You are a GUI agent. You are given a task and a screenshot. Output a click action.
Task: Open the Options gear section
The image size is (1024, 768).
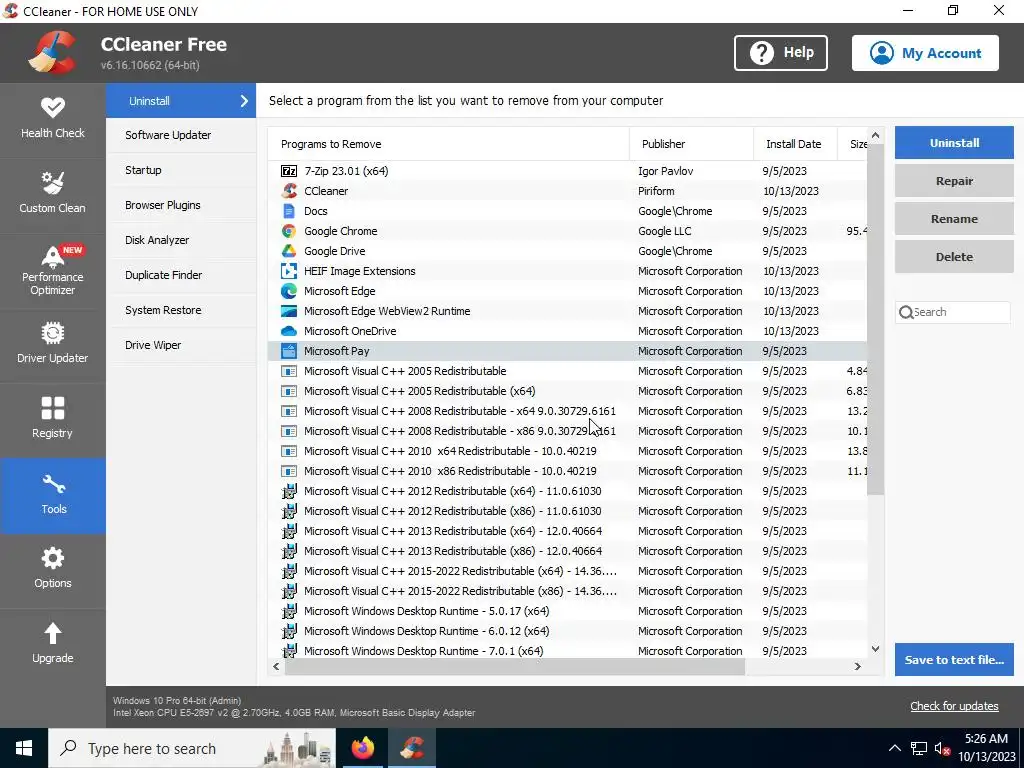pyautogui.click(x=52, y=570)
